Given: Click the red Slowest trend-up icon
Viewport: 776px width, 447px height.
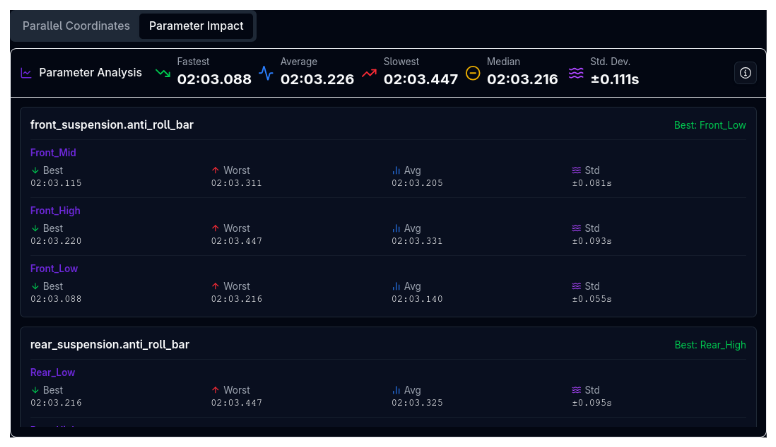Looking at the screenshot, I should [x=369, y=73].
